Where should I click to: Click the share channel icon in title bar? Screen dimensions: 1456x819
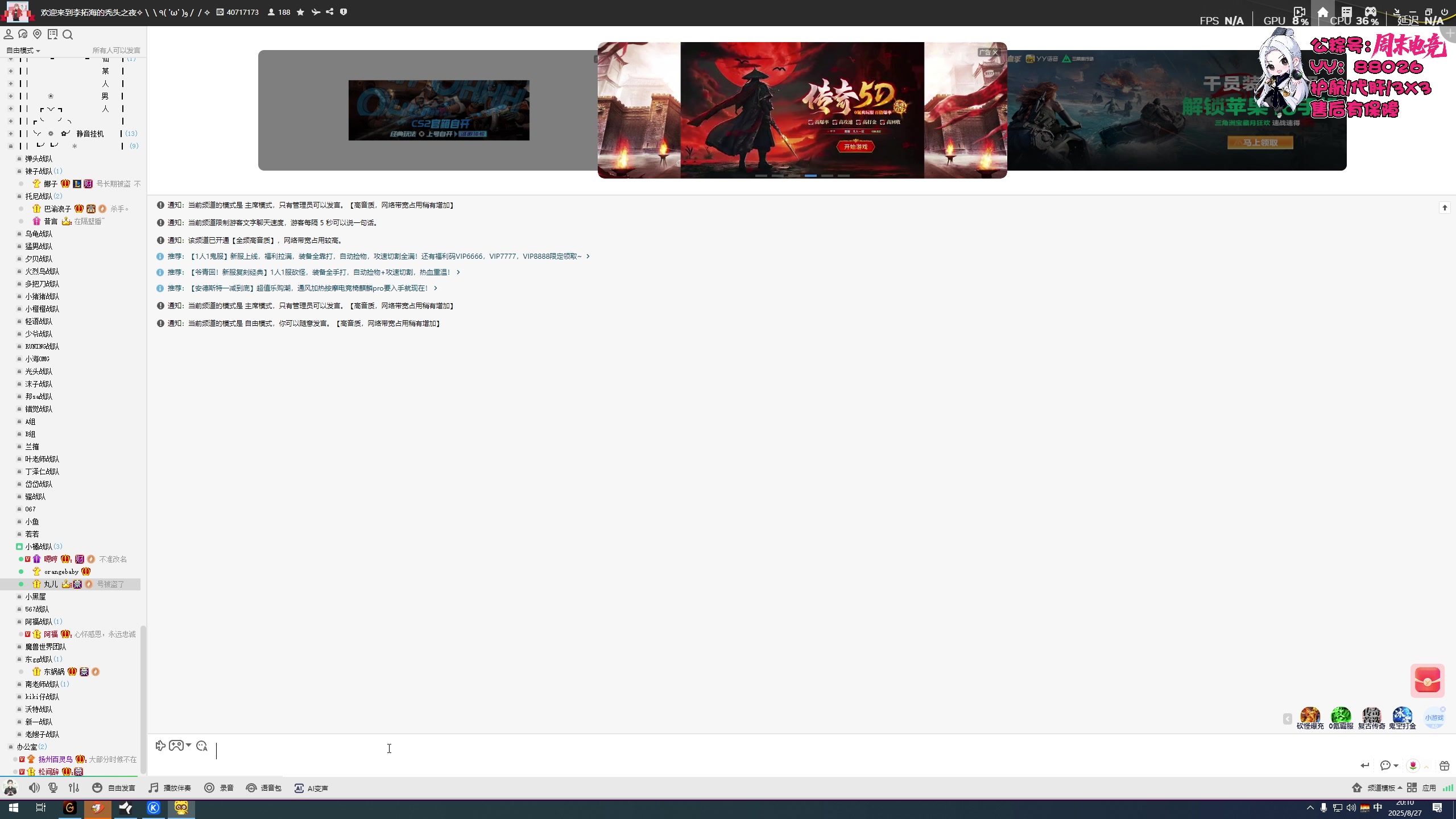330,12
